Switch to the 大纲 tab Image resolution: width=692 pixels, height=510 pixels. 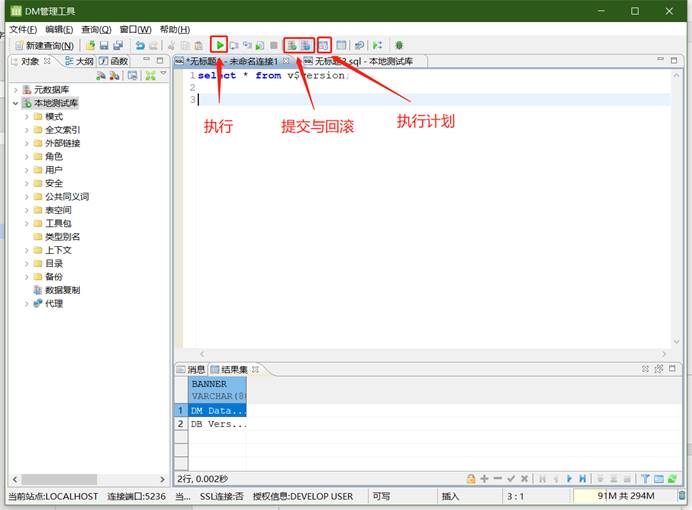(79, 61)
